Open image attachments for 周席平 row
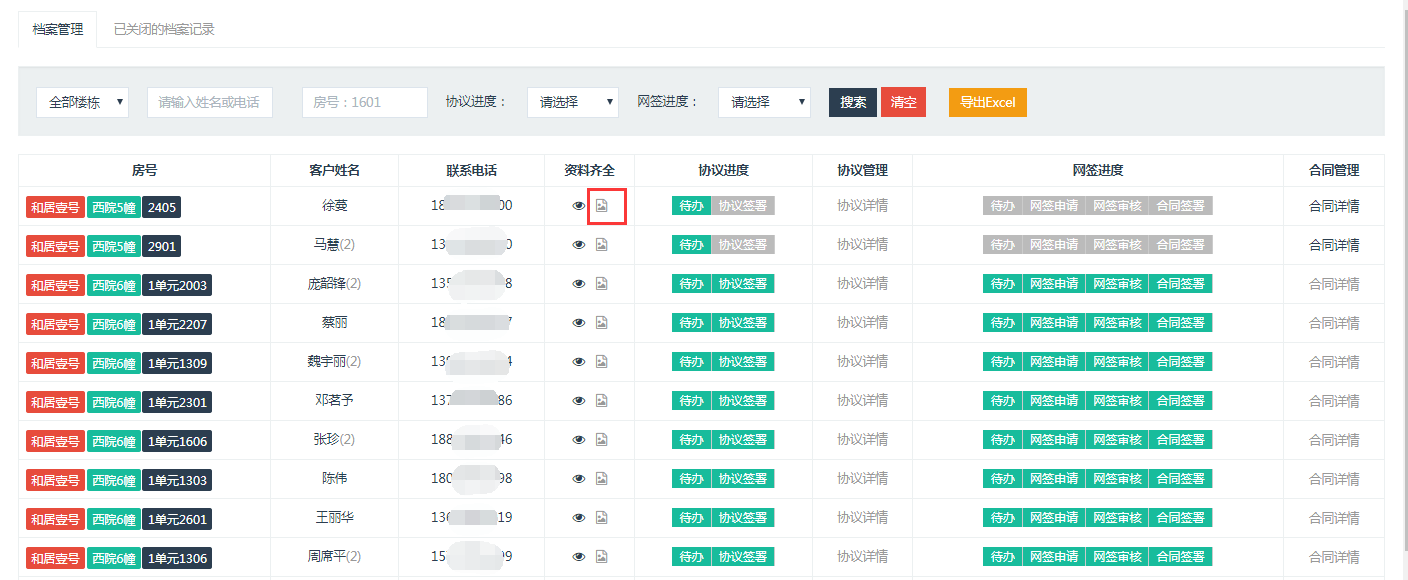This screenshot has height=580, width=1408. click(602, 557)
